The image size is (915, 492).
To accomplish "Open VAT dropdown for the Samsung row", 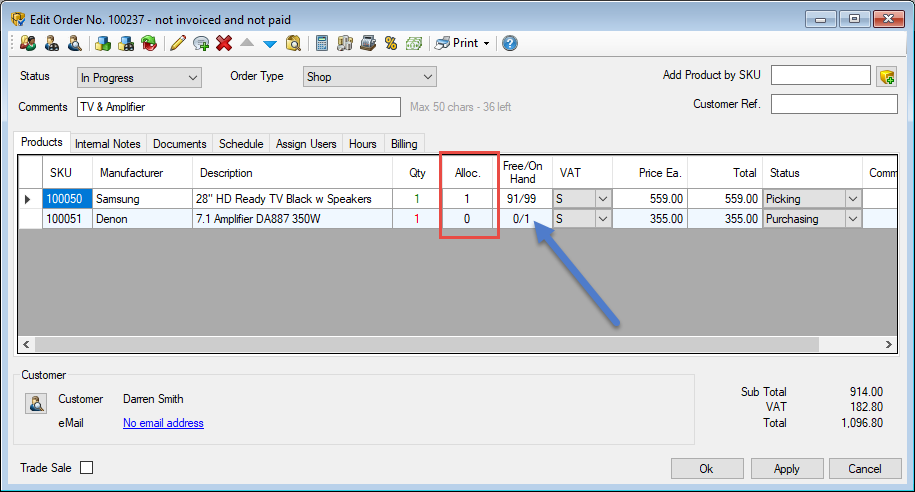I will tap(602, 199).
